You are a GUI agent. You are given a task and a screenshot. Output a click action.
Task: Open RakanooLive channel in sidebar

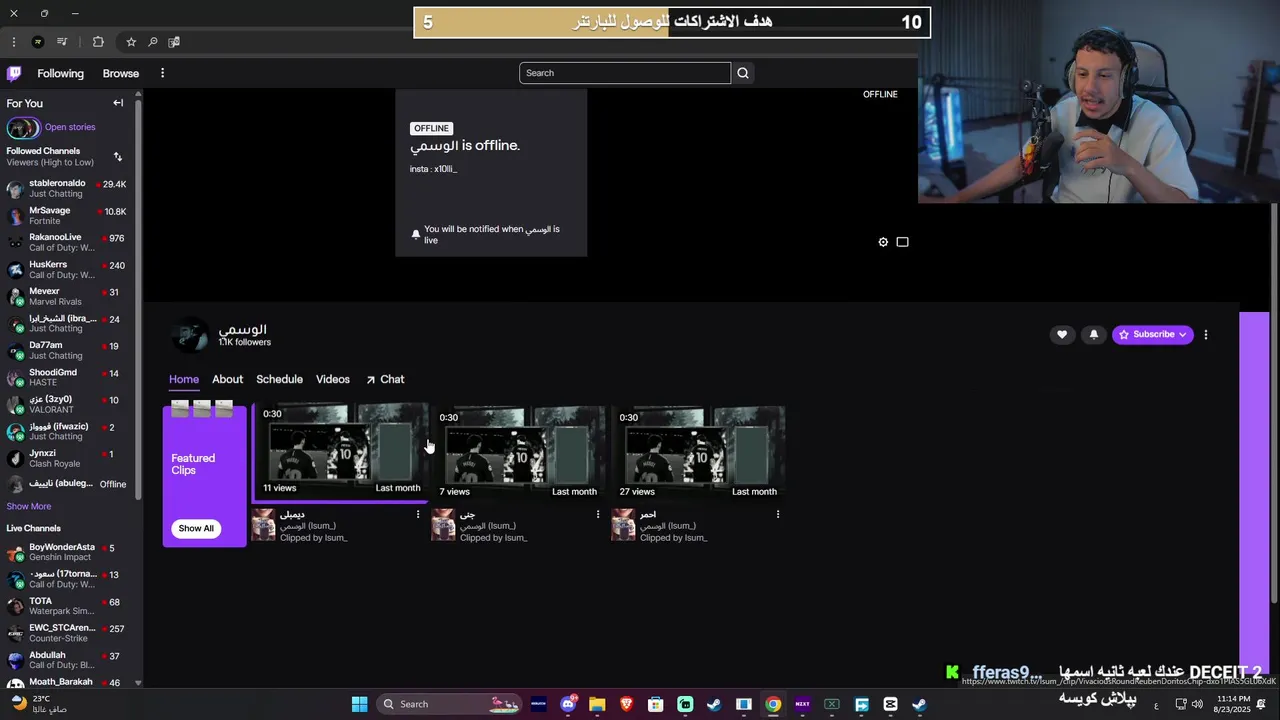69,242
